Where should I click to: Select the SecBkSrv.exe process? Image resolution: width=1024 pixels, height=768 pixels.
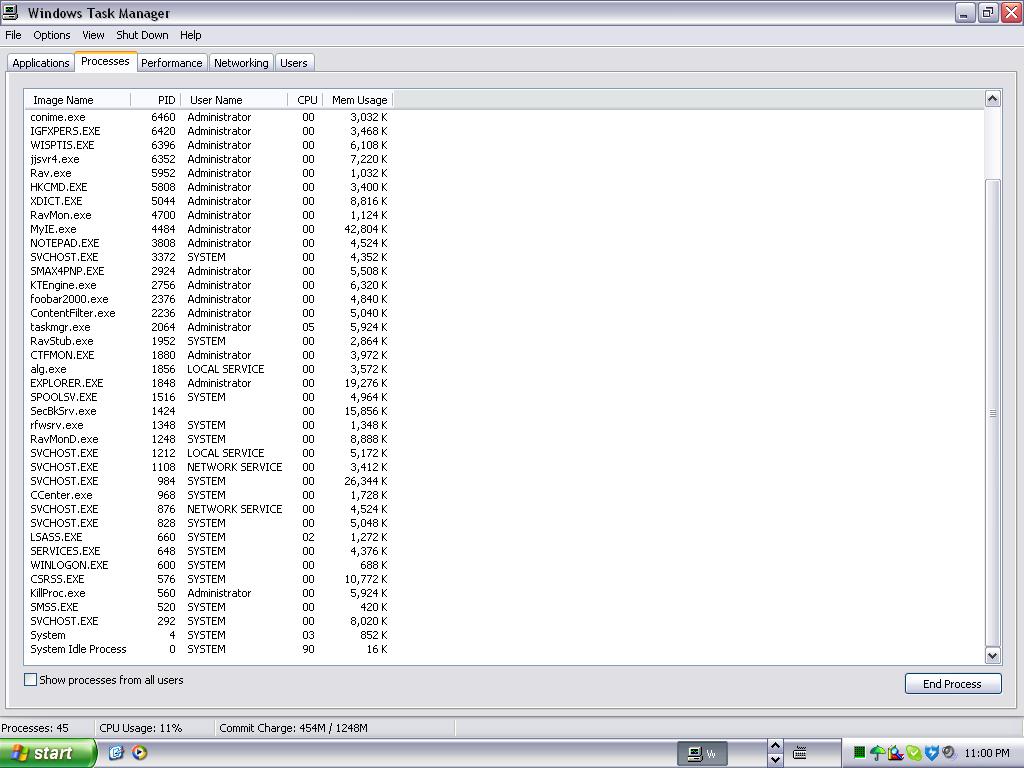[x=209, y=411]
